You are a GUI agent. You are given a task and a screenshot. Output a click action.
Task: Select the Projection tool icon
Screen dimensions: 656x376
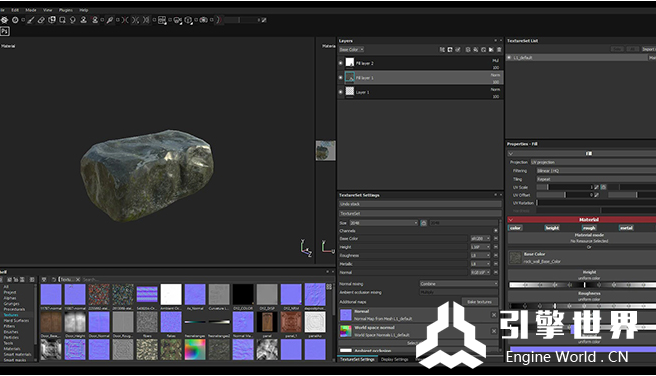point(51,20)
